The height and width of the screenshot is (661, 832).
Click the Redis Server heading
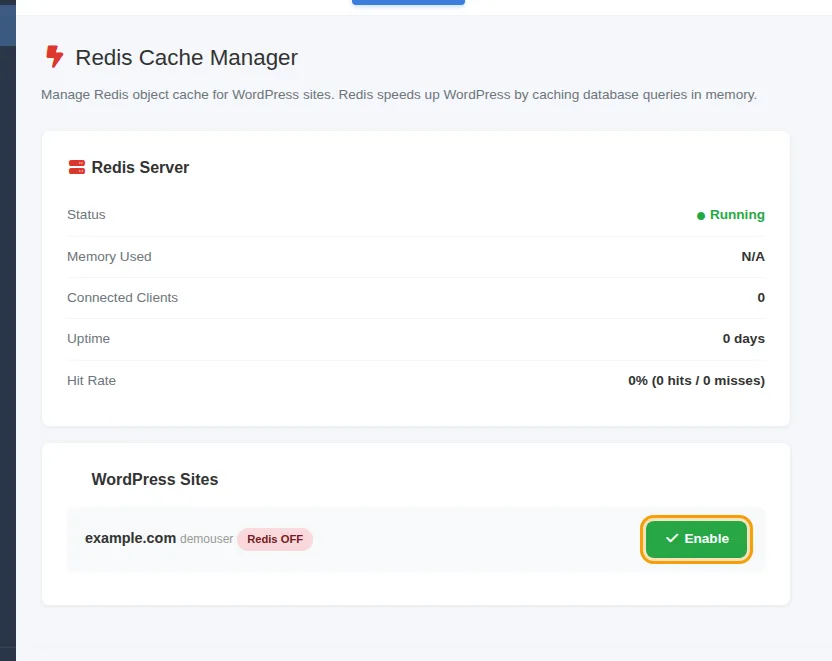pyautogui.click(x=140, y=168)
